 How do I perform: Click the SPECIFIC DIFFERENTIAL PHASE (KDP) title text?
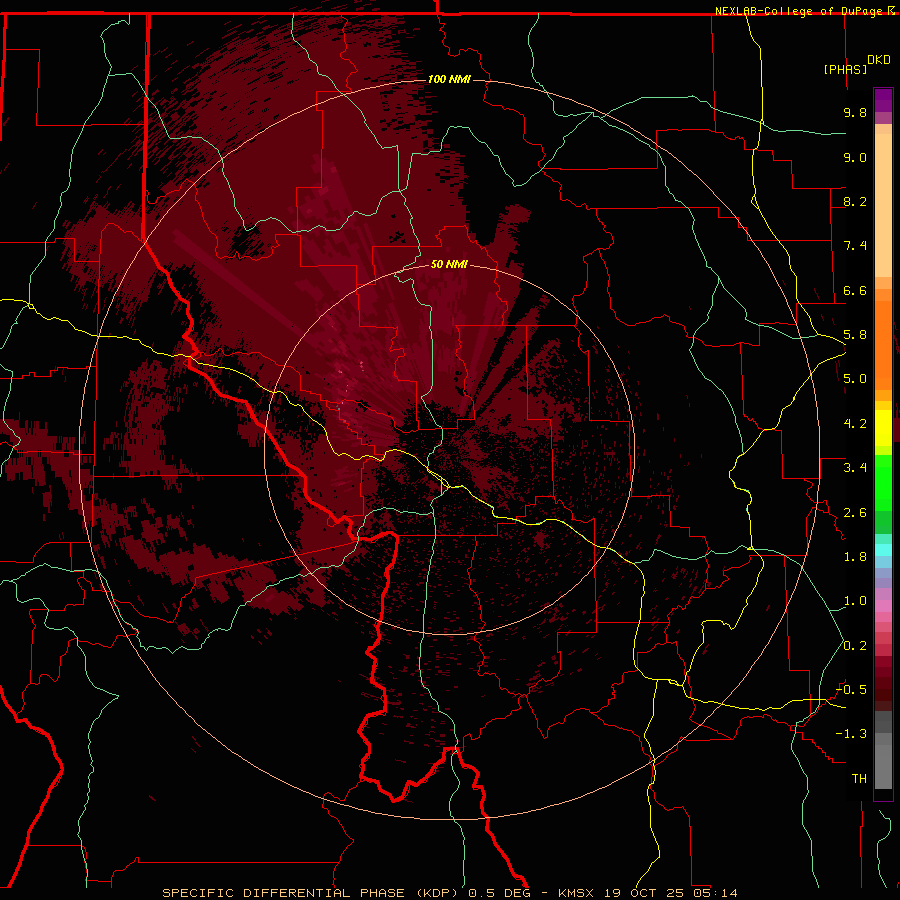309,893
